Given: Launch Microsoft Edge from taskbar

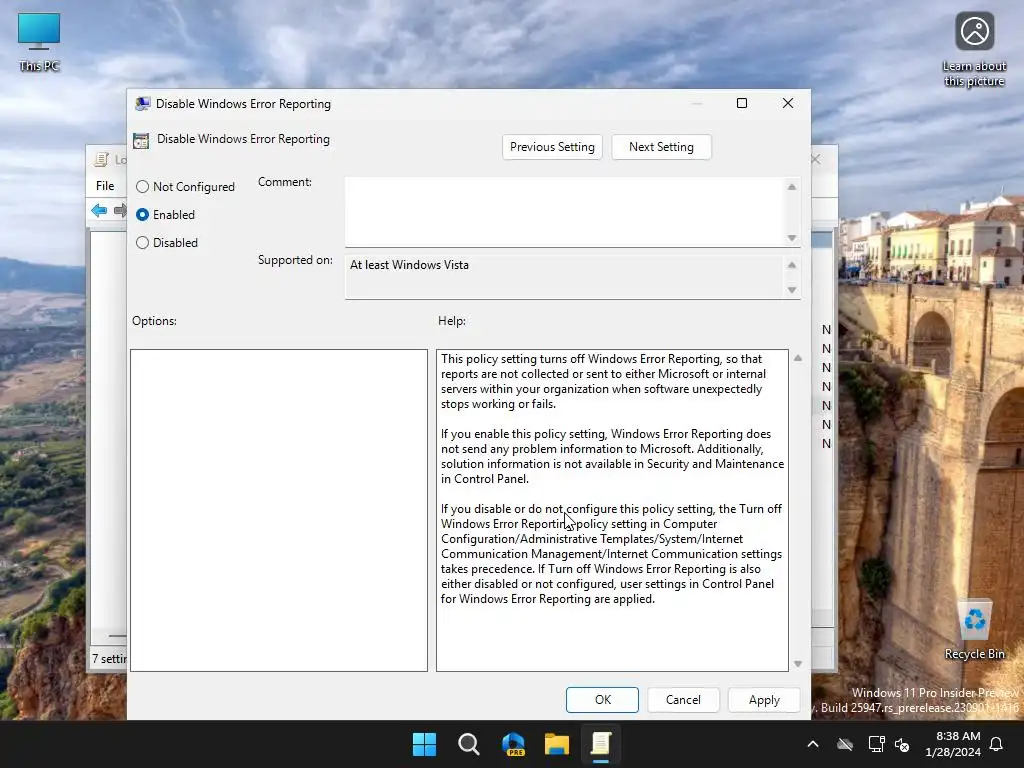Looking at the screenshot, I should coord(513,744).
